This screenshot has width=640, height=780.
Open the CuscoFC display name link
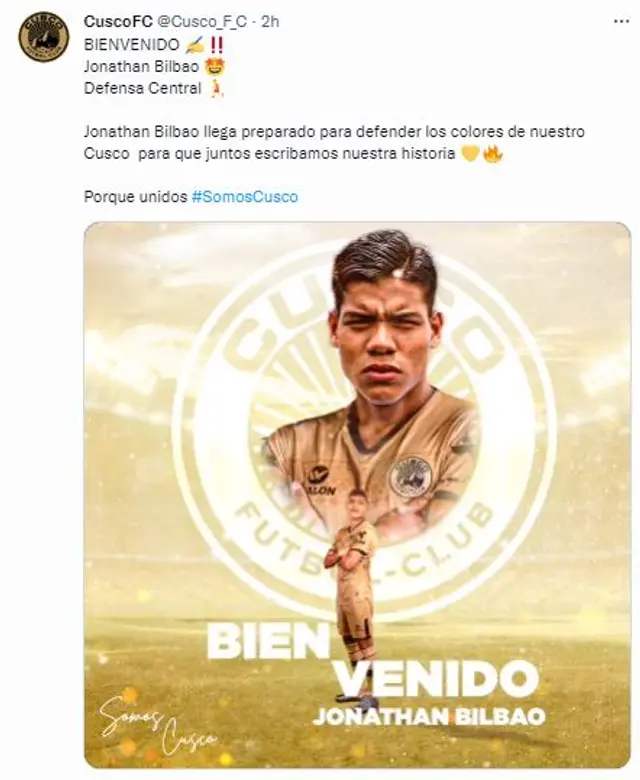118,21
